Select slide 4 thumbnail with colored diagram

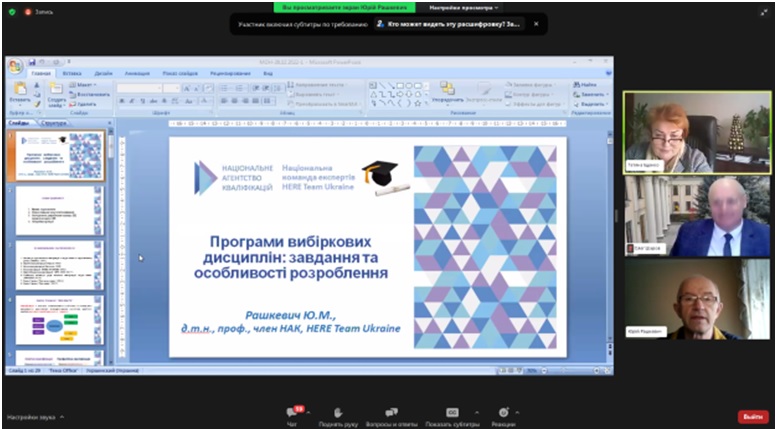(x=60, y=320)
